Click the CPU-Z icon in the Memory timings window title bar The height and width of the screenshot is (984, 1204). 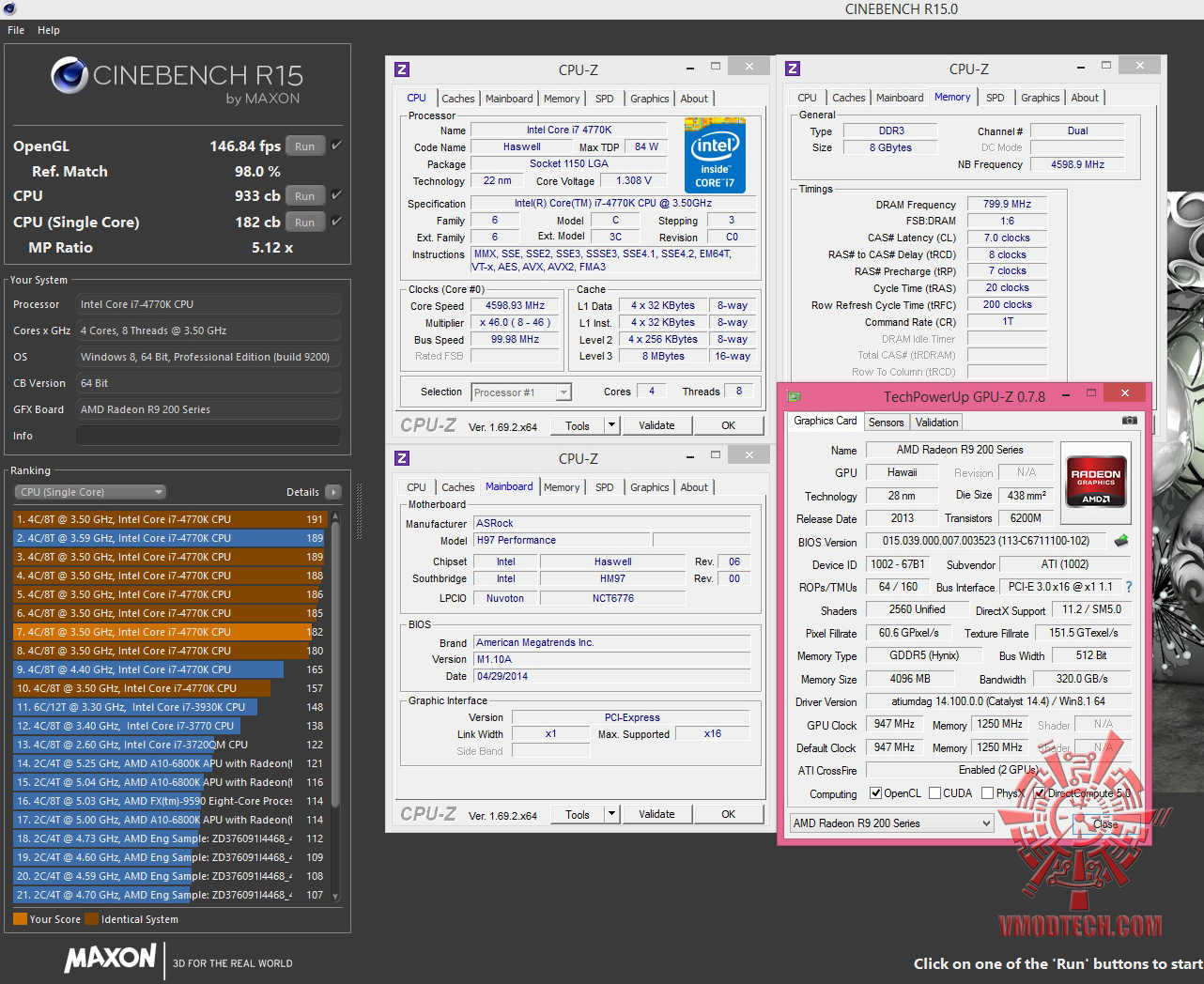click(x=793, y=69)
